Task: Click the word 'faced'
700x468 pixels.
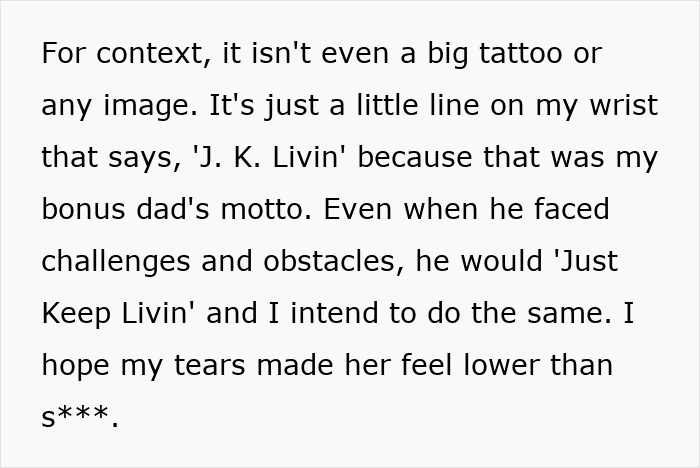Action: (x=572, y=209)
